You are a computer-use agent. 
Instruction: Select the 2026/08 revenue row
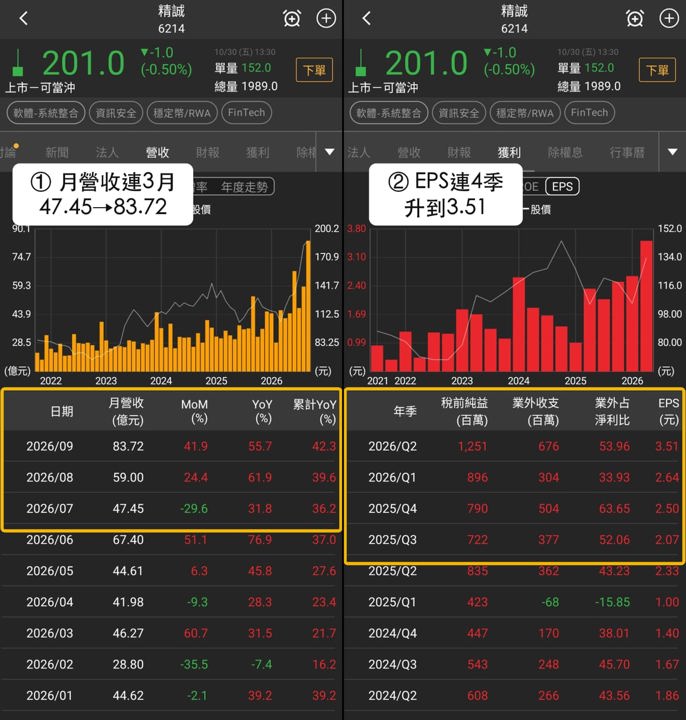[x=171, y=477]
